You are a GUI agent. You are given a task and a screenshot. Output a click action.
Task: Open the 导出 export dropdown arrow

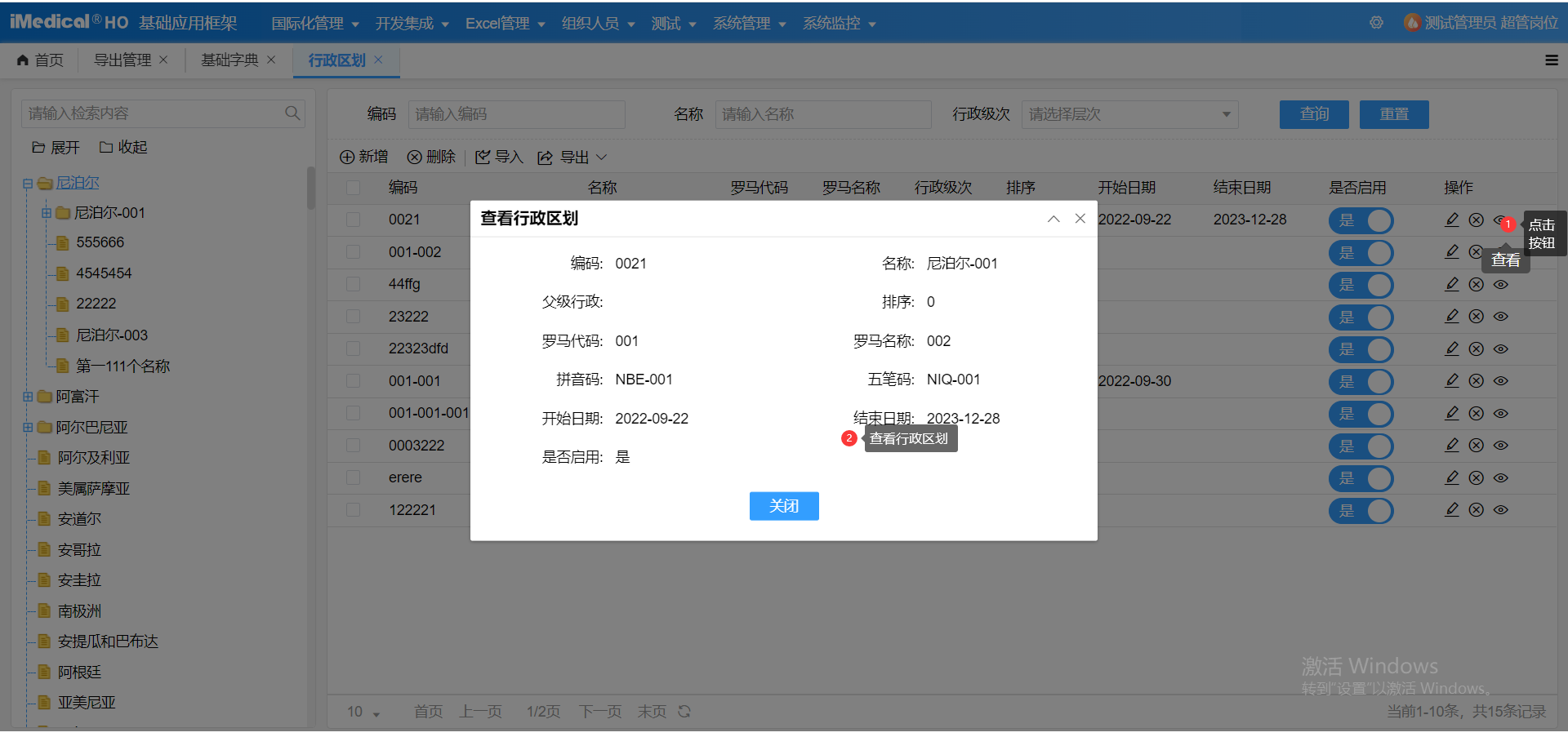[x=602, y=157]
